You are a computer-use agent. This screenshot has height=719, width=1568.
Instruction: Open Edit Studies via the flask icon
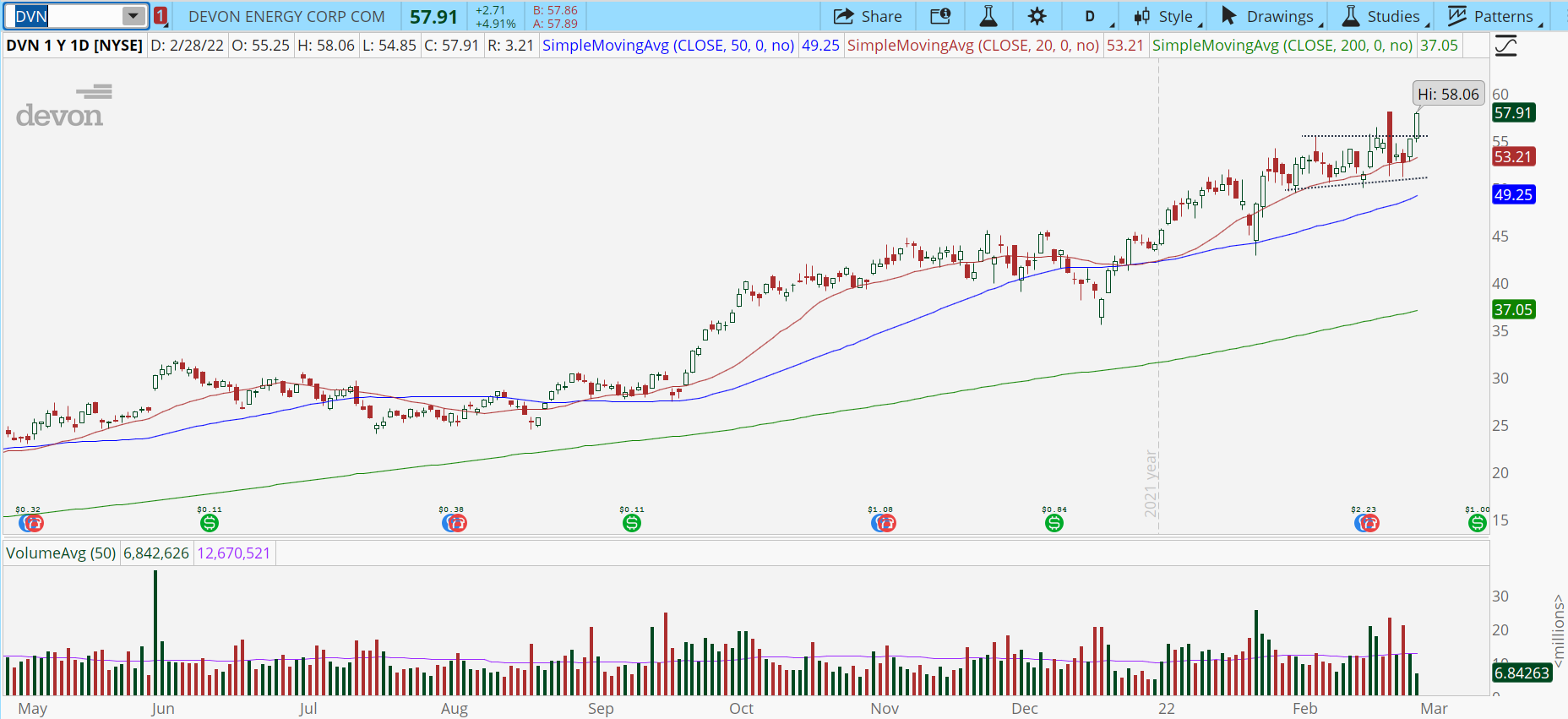(988, 16)
